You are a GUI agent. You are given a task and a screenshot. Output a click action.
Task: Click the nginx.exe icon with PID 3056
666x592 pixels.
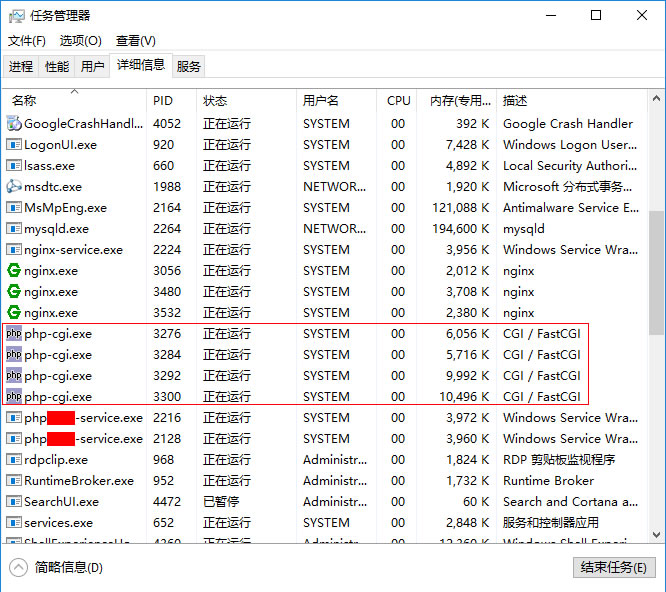tap(14, 271)
